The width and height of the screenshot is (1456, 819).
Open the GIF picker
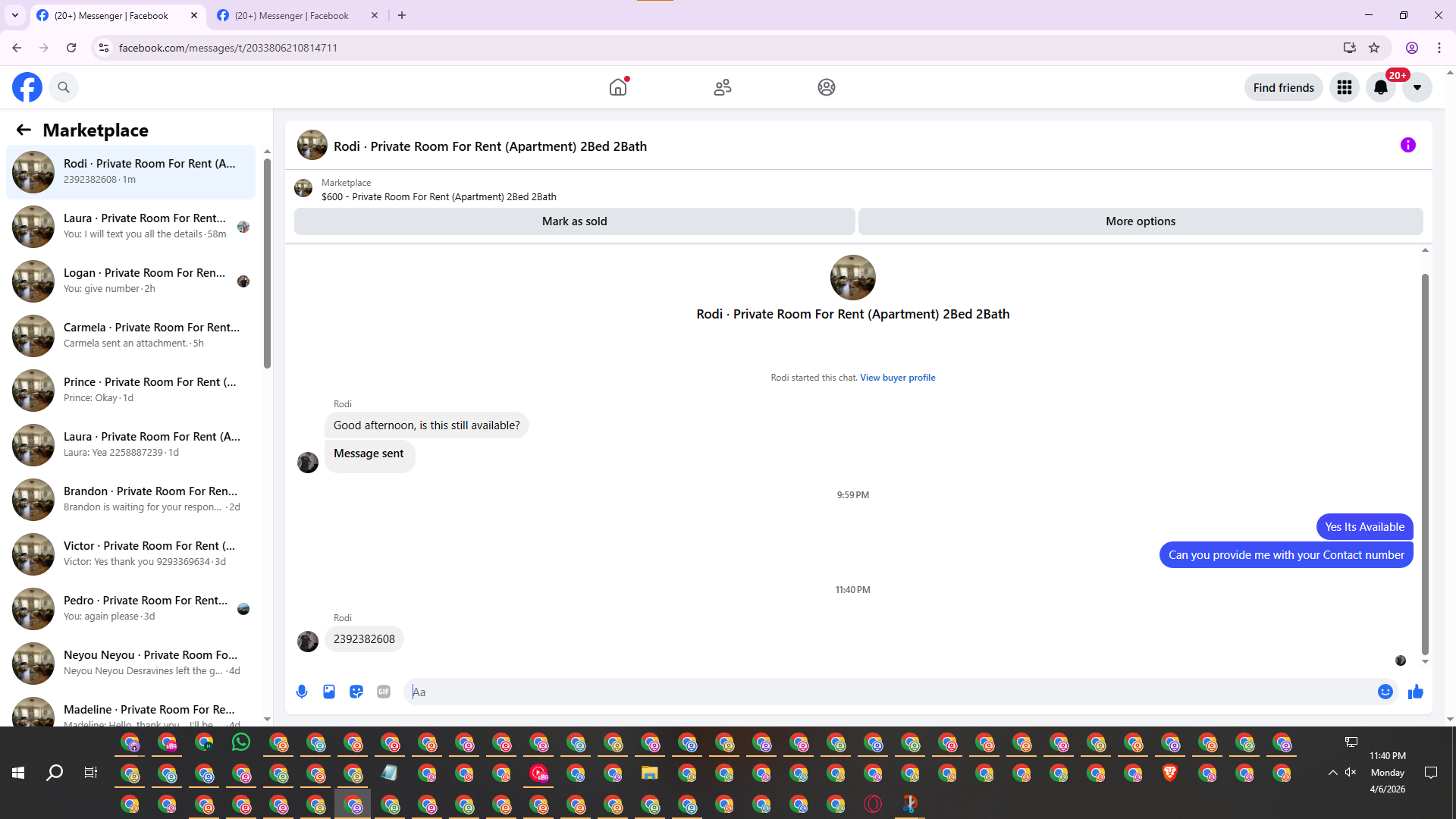pos(384,692)
